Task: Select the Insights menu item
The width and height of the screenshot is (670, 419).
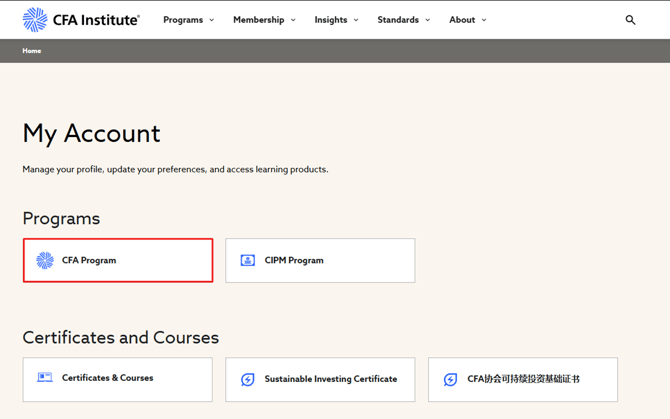Action: tap(331, 20)
